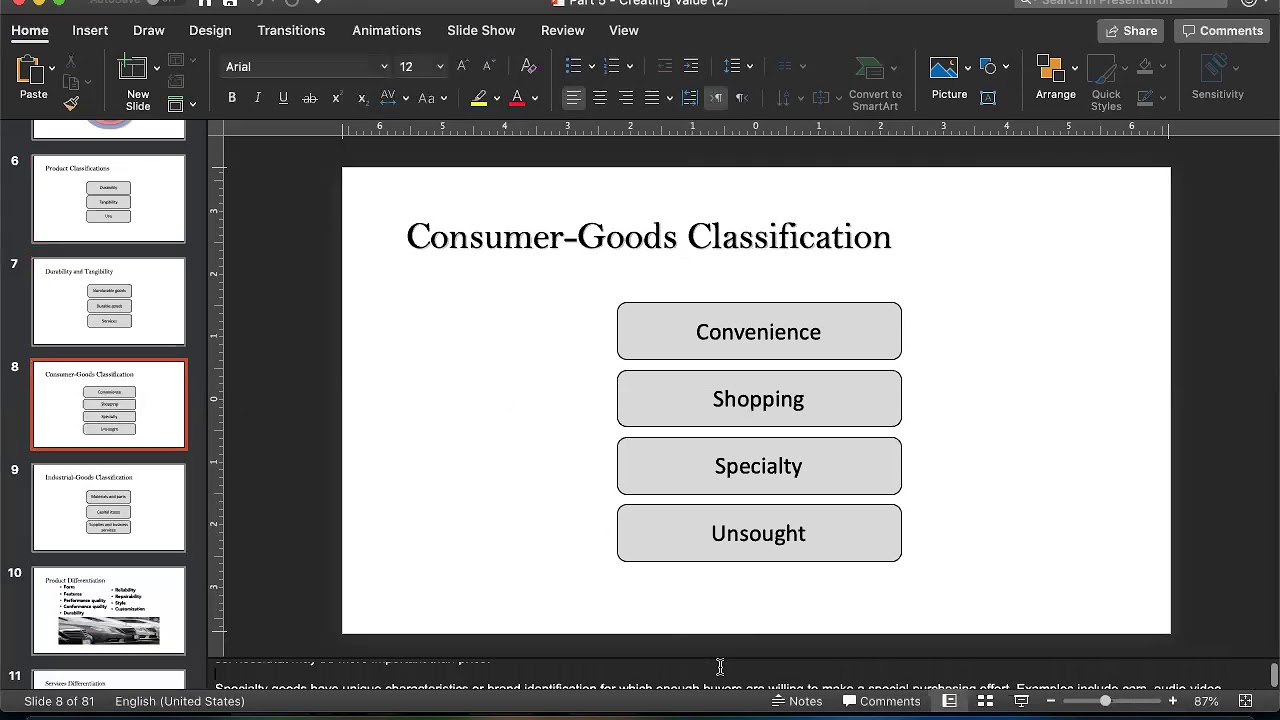Screen dimensions: 1280x720
Task: Toggle italic formatting
Action: 258,98
